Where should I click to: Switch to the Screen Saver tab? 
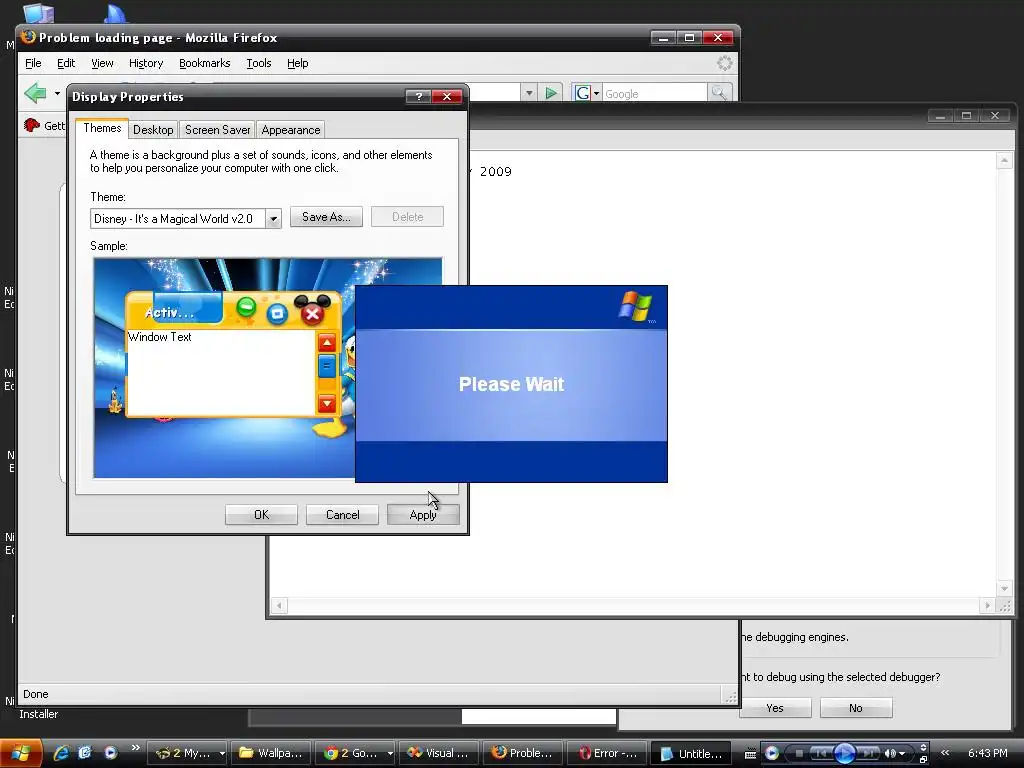(217, 129)
